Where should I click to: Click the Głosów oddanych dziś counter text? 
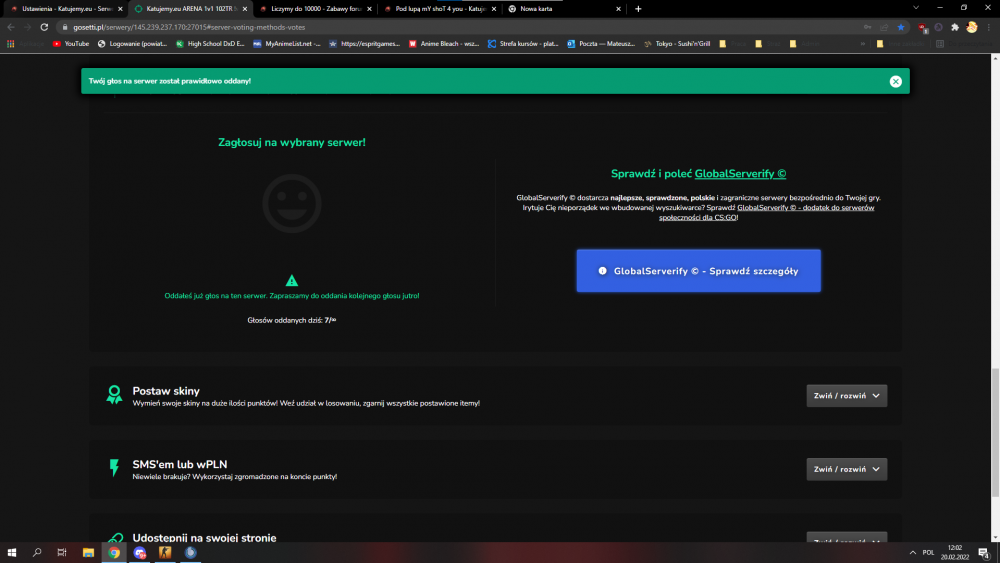coord(291,320)
